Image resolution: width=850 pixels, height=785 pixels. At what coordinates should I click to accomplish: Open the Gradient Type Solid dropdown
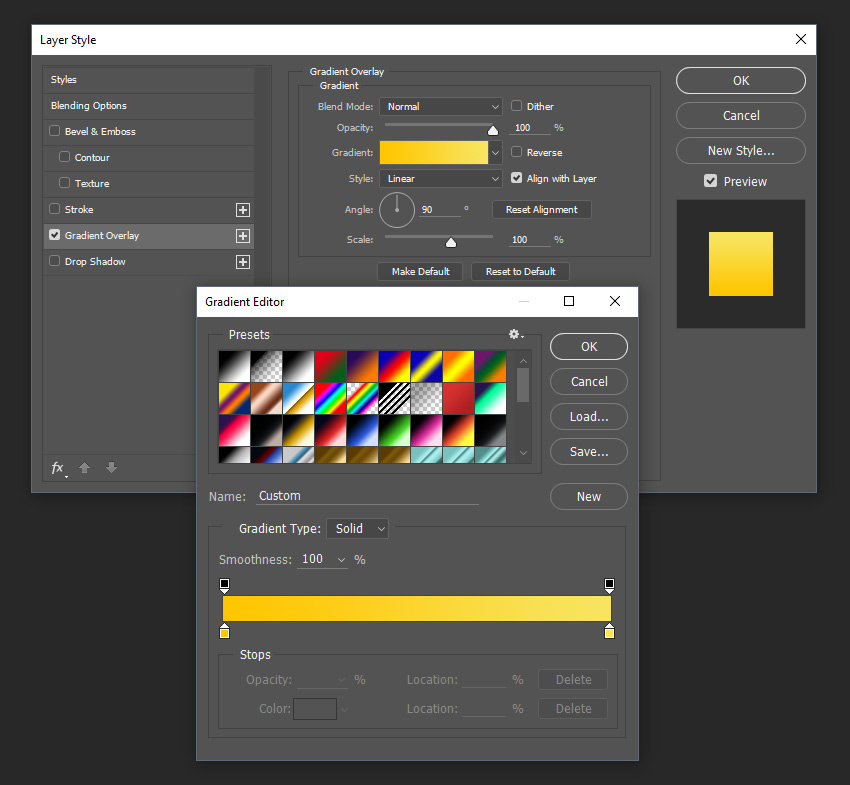(x=357, y=529)
